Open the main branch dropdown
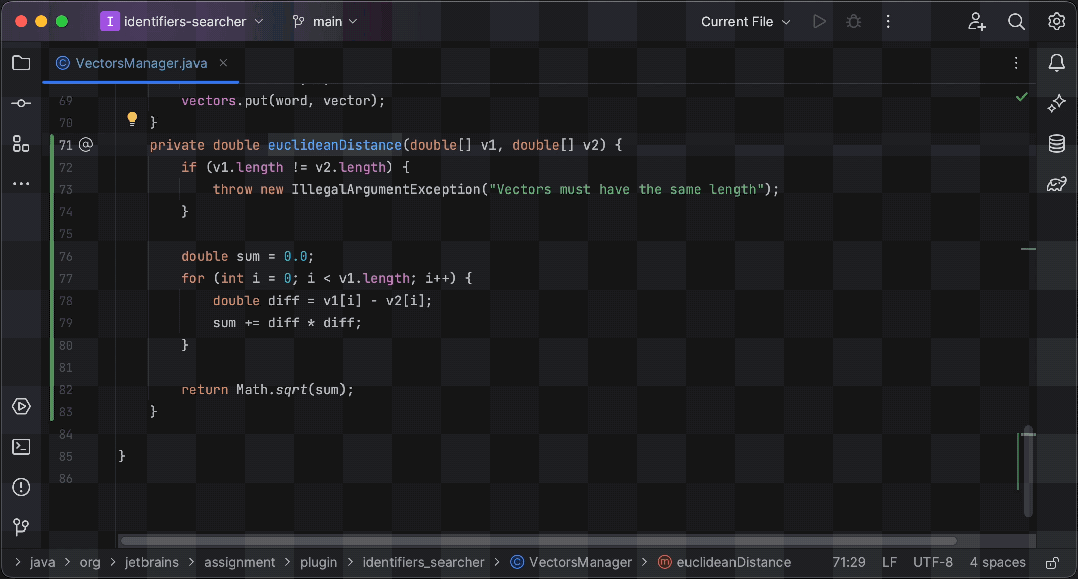 [325, 21]
